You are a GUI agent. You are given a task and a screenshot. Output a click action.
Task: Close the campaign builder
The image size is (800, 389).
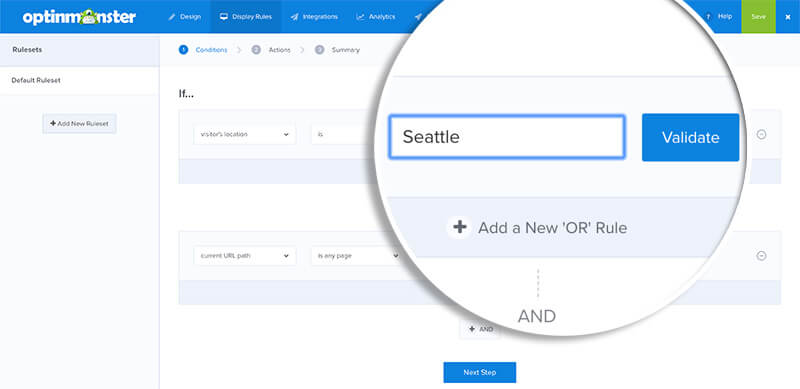click(x=788, y=17)
